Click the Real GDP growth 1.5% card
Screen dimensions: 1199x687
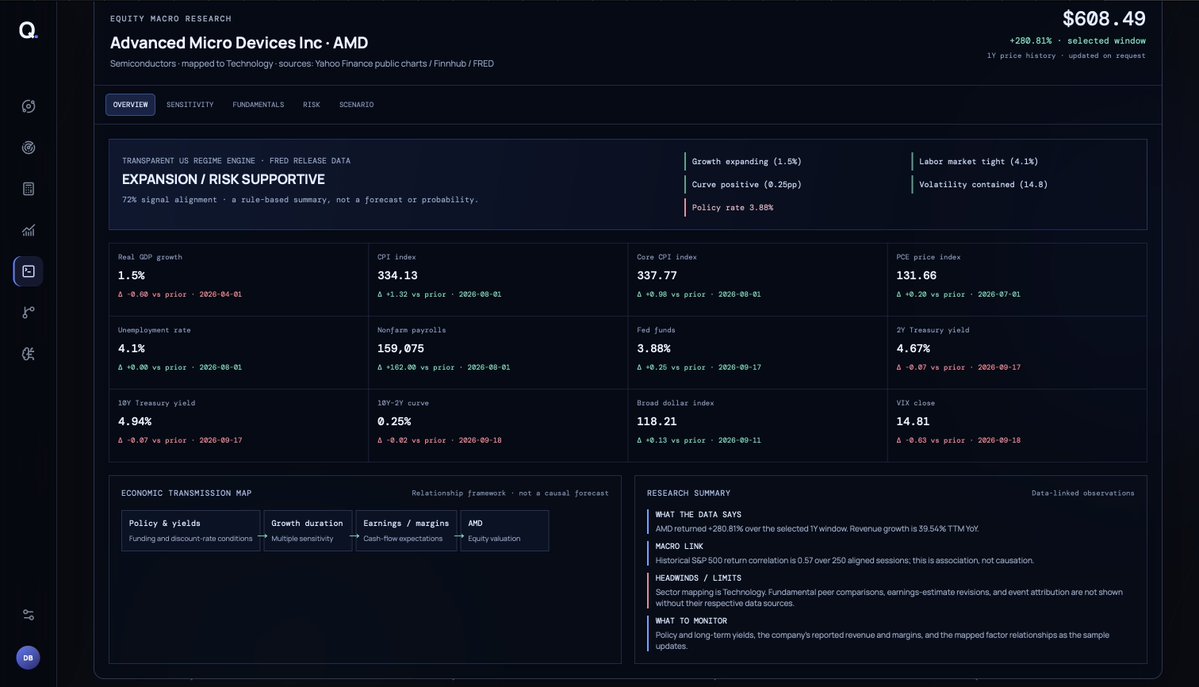click(x=239, y=279)
